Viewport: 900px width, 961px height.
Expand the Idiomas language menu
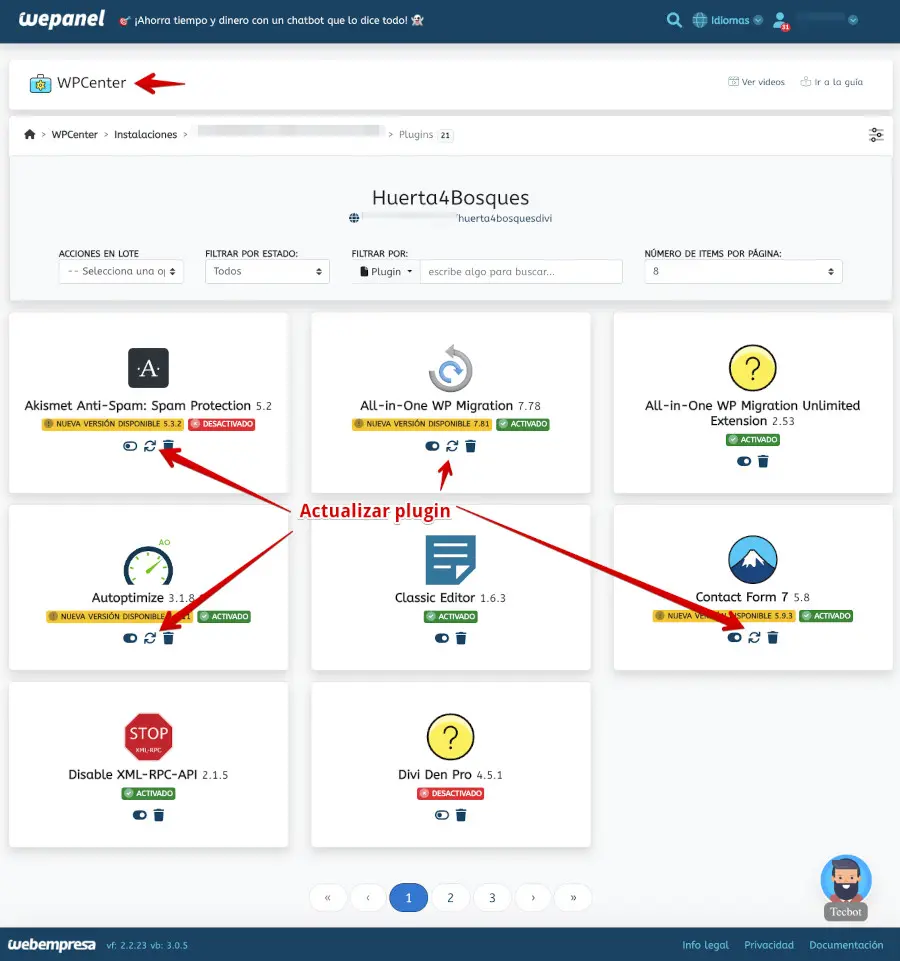728,20
